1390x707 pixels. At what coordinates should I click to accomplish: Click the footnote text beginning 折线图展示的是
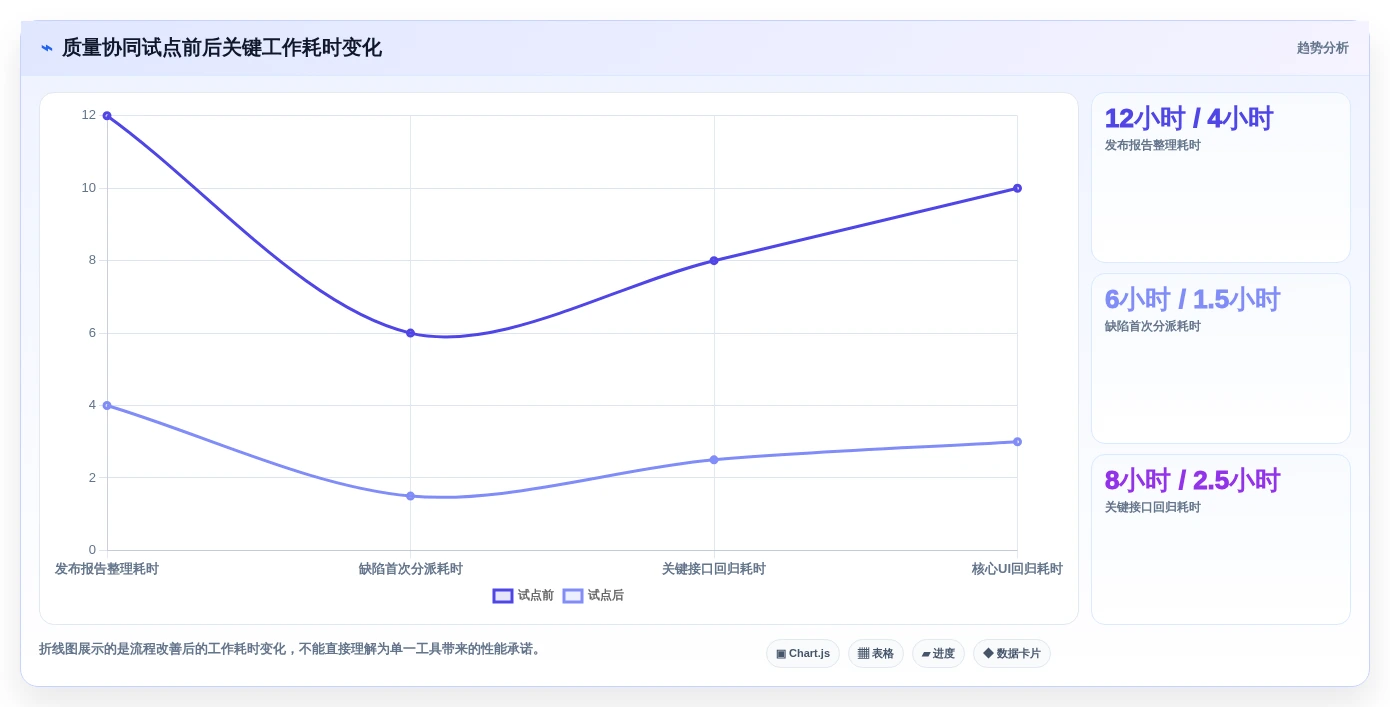(291, 649)
